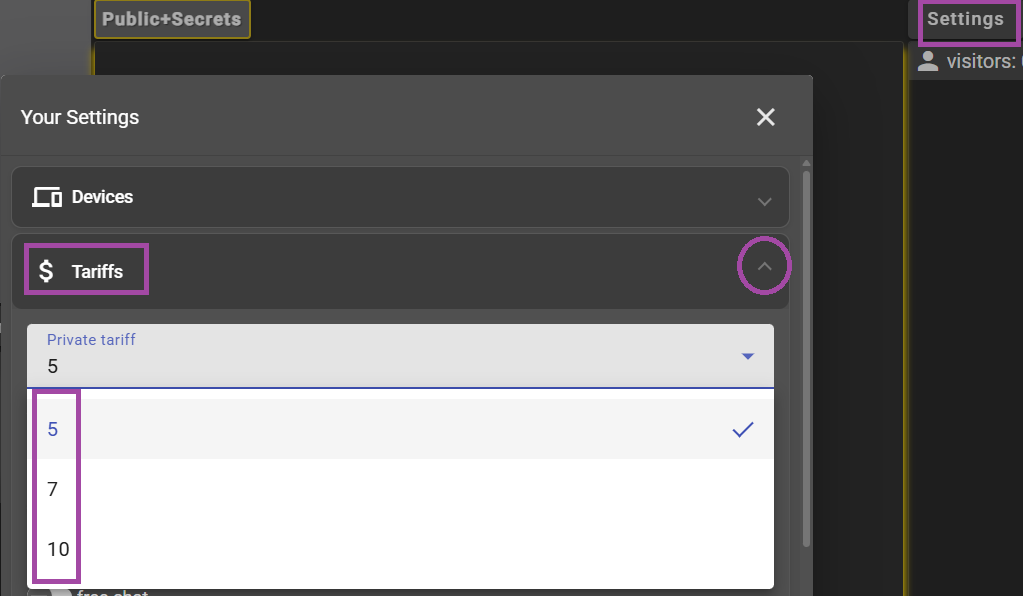Click the Private tariff field
1023x596 pixels.
pos(401,356)
